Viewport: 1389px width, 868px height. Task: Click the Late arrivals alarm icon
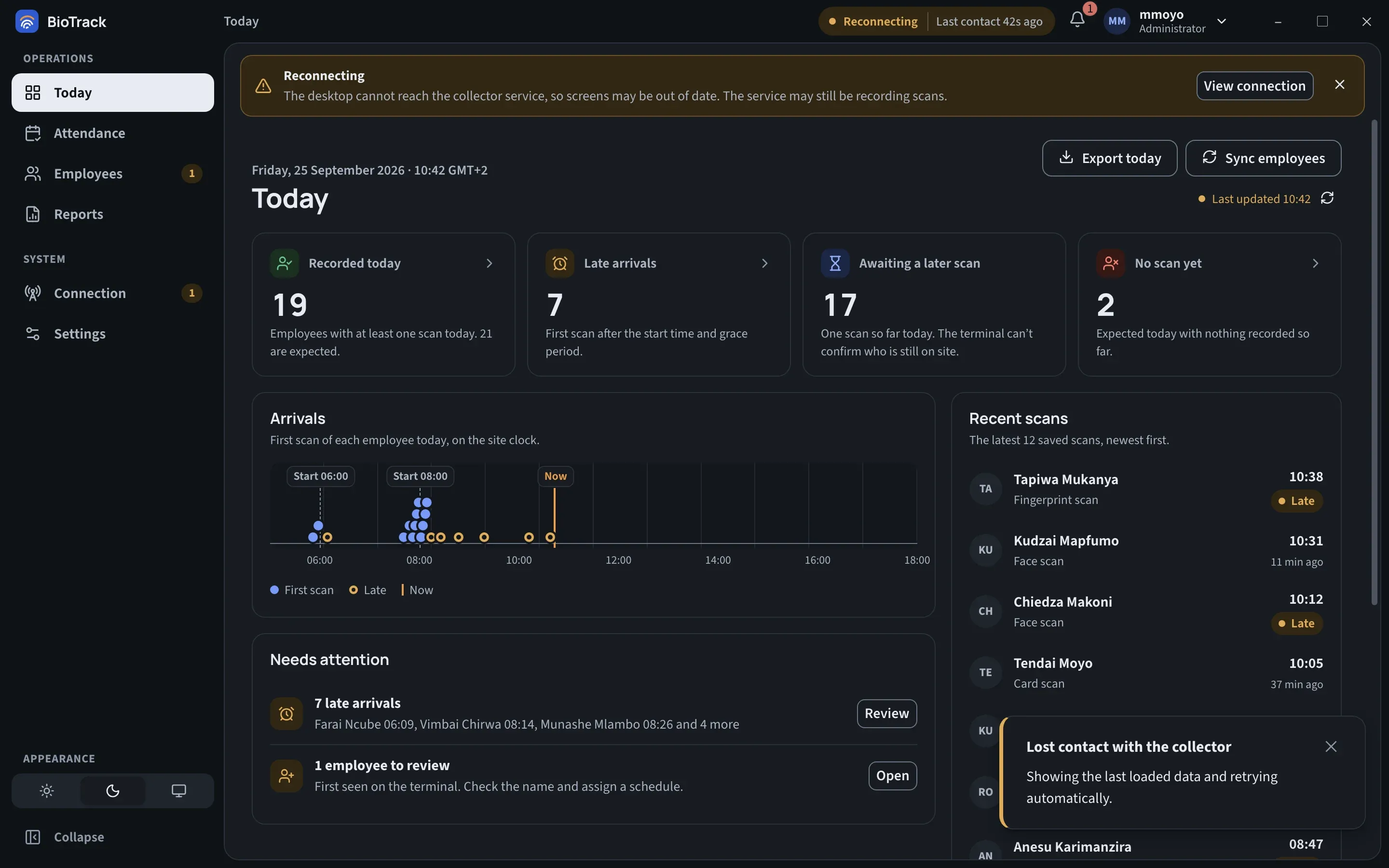559,263
